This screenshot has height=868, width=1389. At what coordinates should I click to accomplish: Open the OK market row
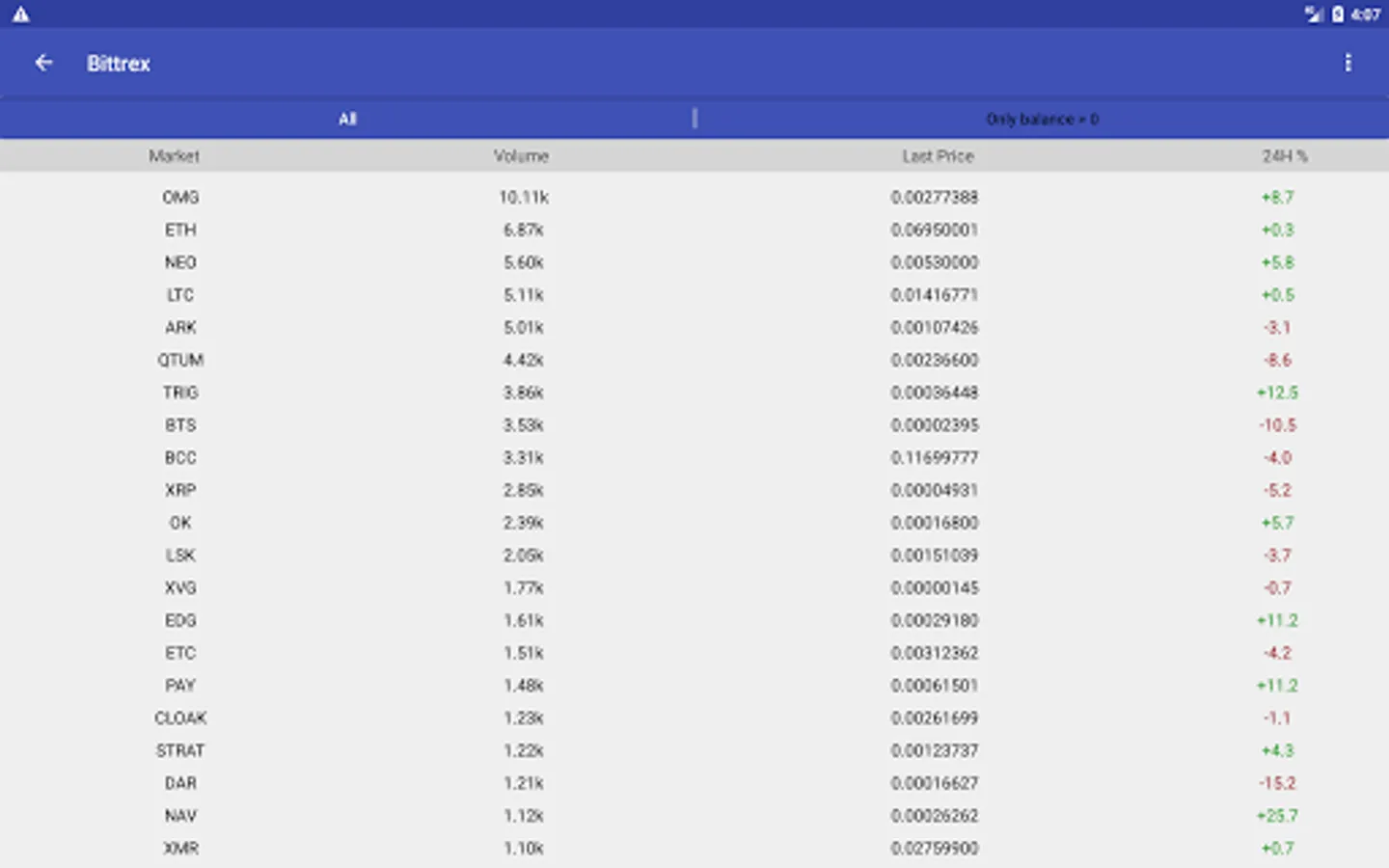tap(694, 523)
